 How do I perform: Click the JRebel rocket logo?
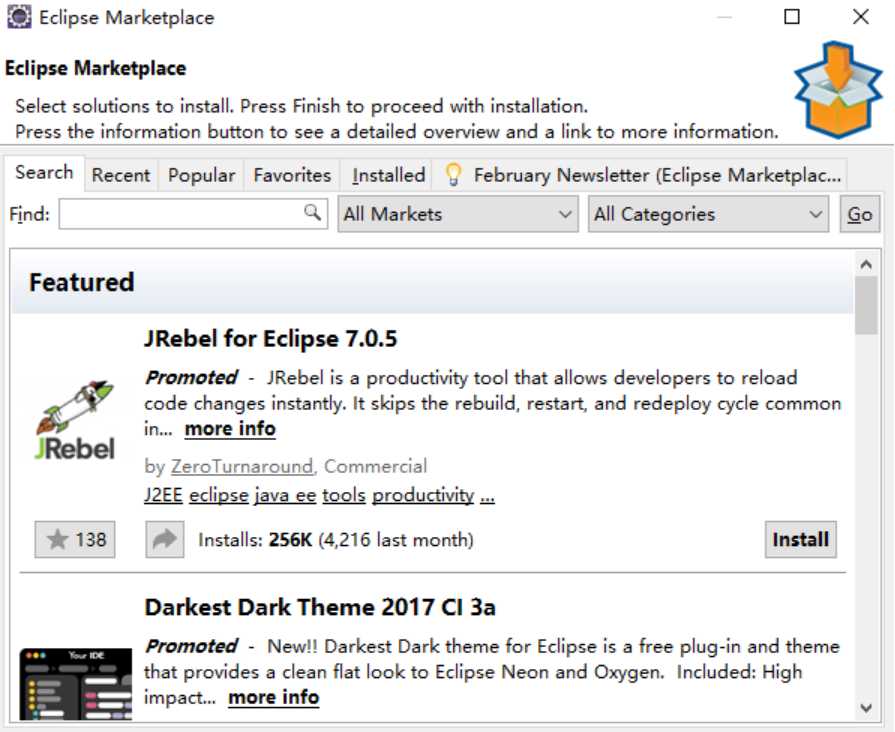tap(75, 420)
